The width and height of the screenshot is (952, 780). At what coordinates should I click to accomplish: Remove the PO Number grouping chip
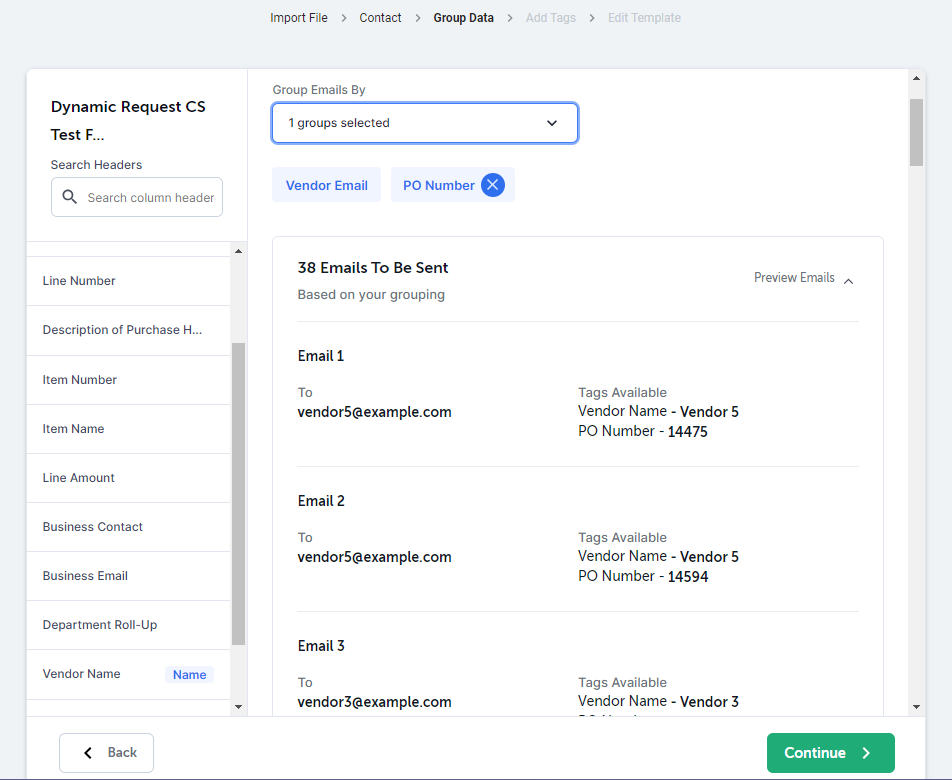492,185
